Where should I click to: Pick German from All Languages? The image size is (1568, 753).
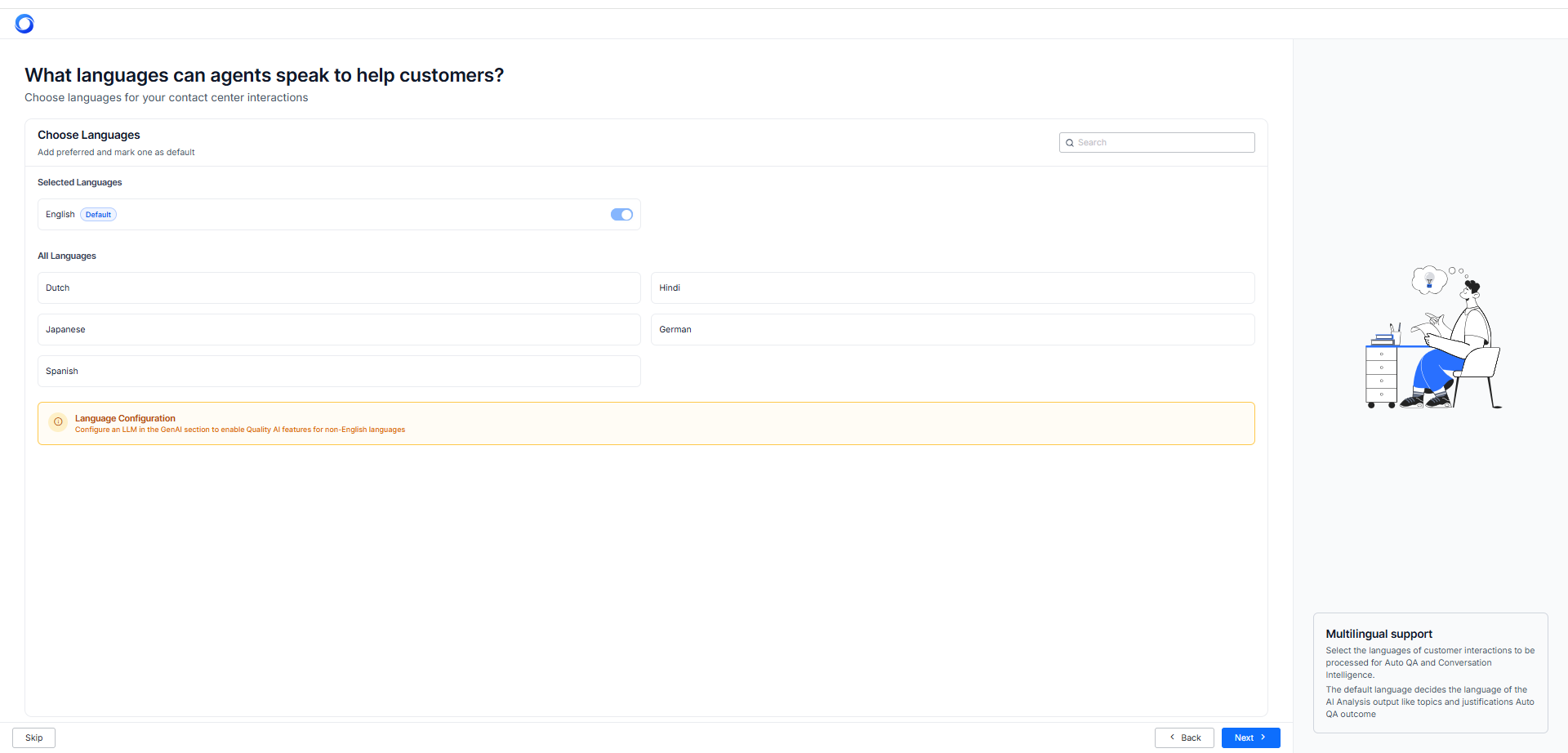point(952,330)
